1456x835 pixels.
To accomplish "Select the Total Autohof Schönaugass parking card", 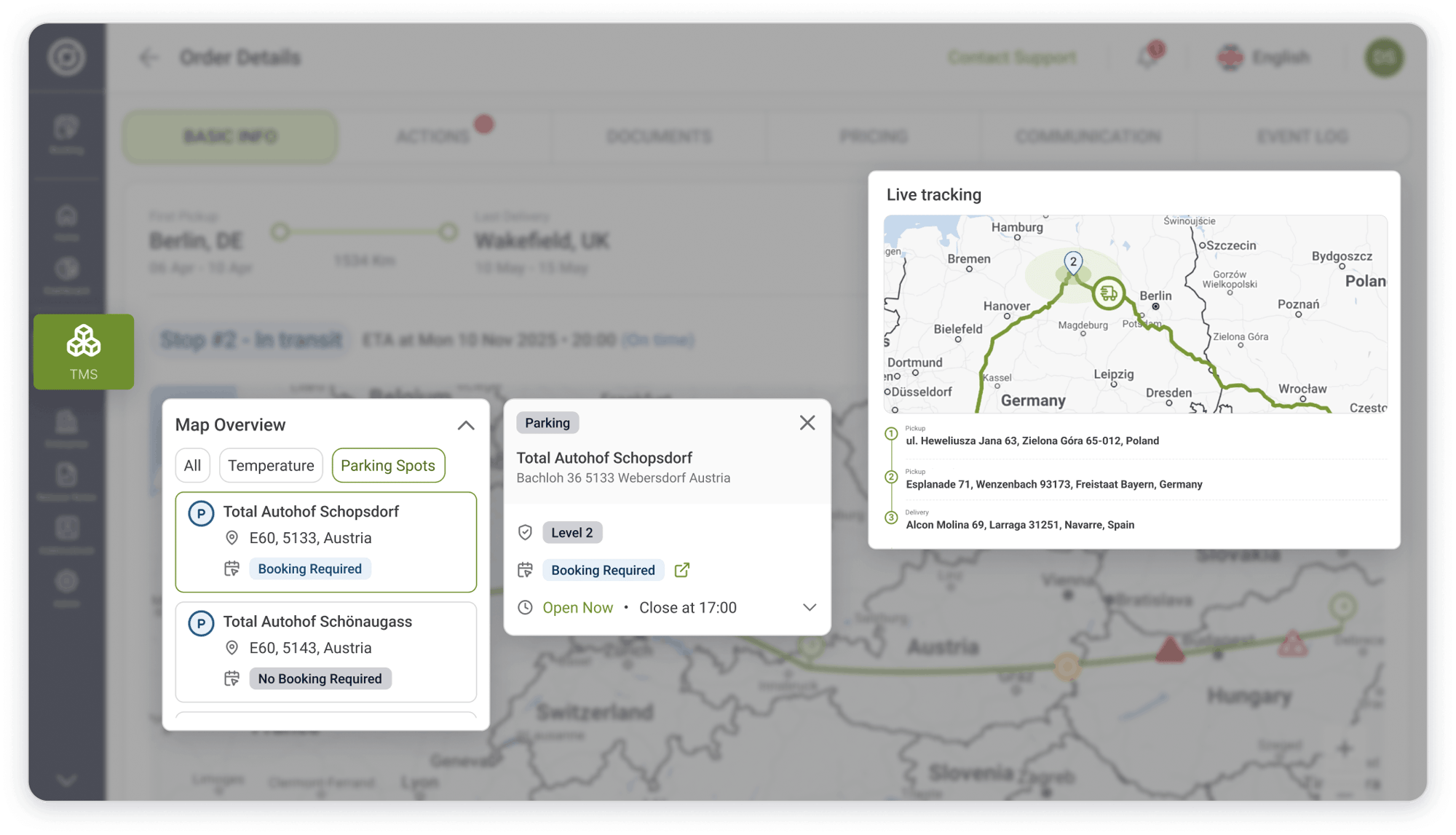I will click(325, 652).
